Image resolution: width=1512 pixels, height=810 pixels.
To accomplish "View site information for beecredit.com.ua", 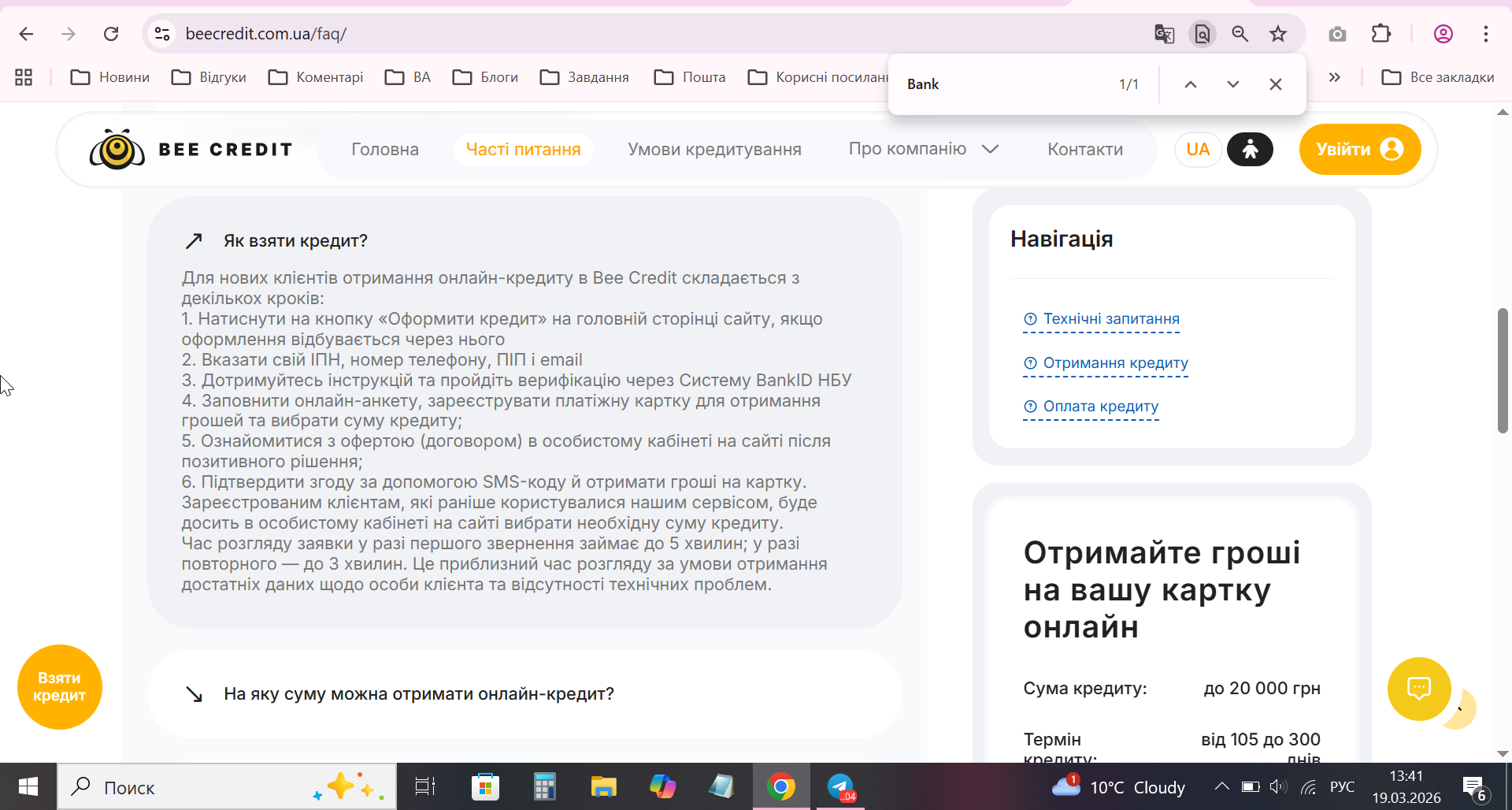I will pyautogui.click(x=162, y=34).
